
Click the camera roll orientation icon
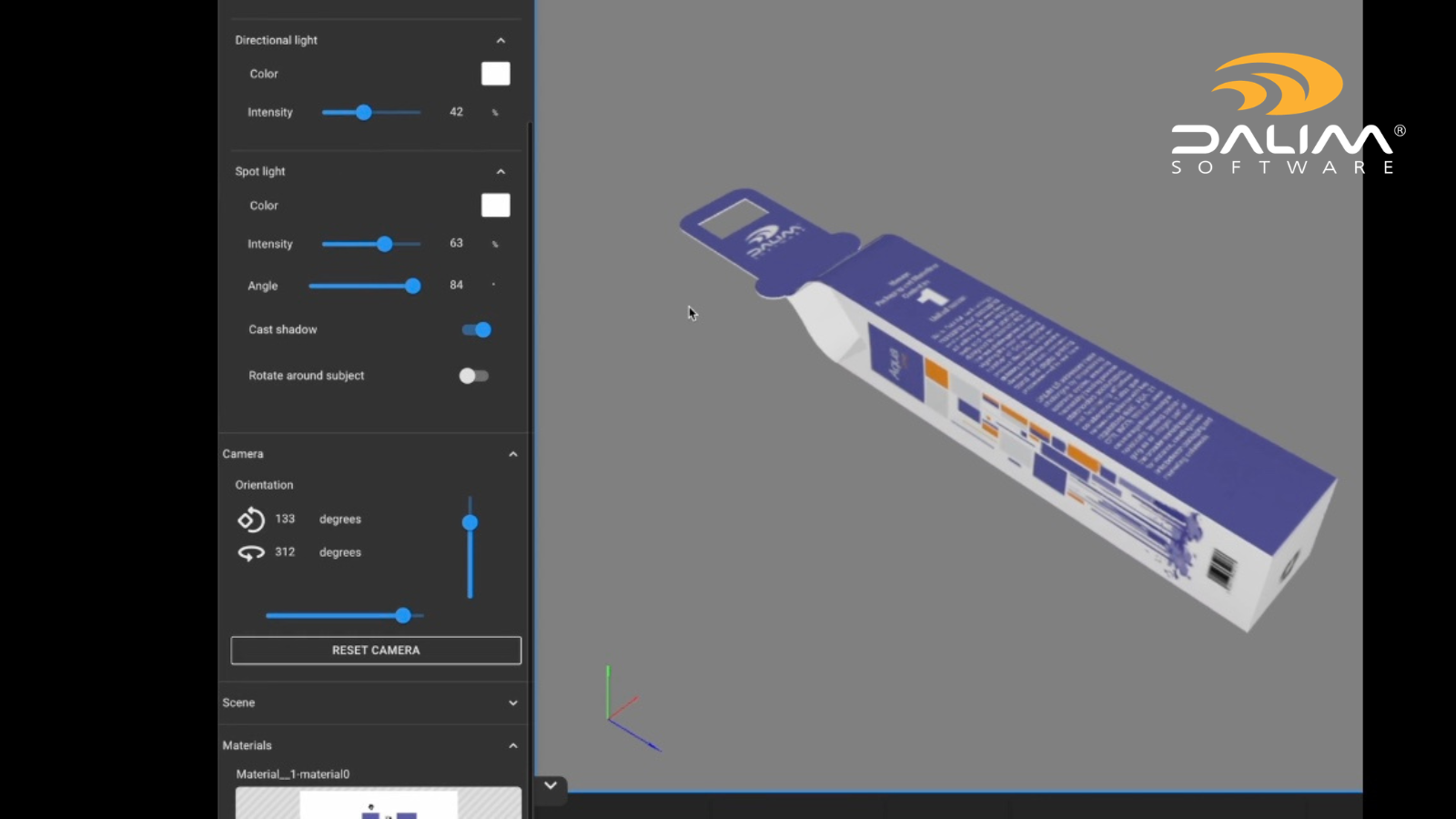251,519
